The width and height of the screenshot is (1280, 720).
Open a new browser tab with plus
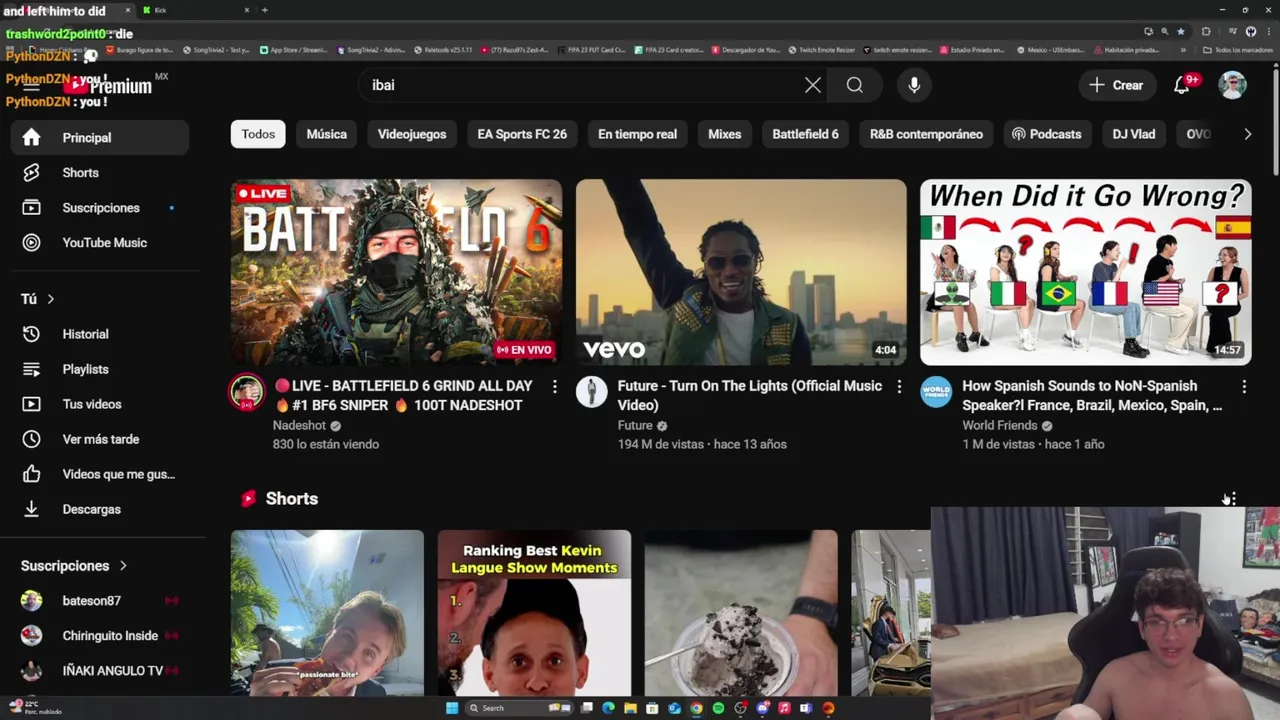coord(265,10)
